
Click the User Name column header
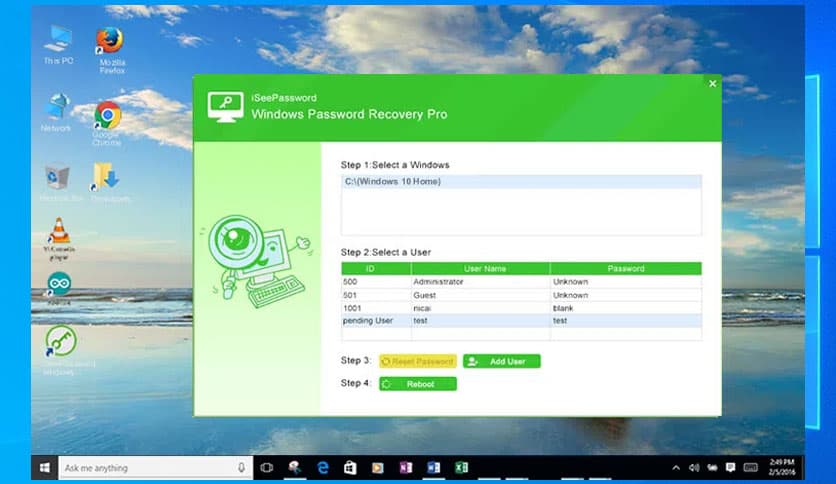pos(480,269)
